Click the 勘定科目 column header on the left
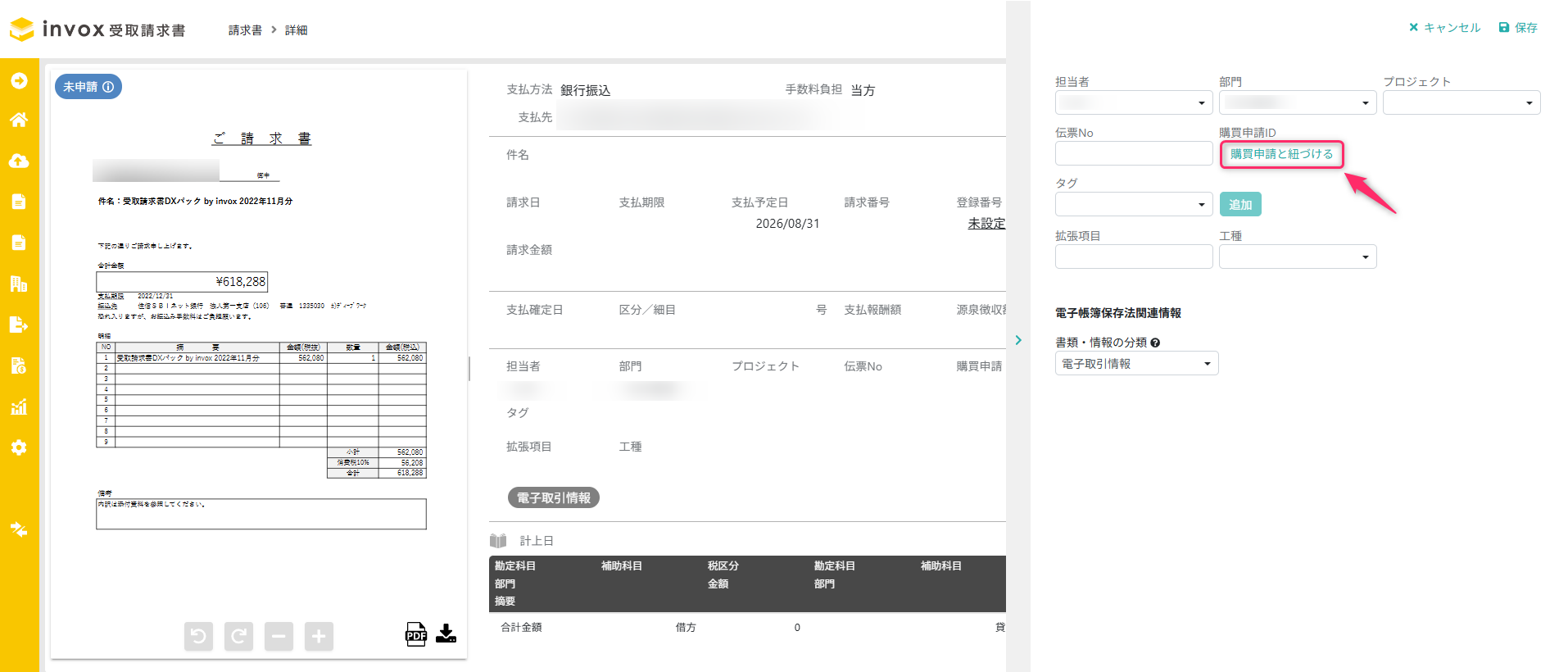The image size is (1568, 672). (x=515, y=566)
